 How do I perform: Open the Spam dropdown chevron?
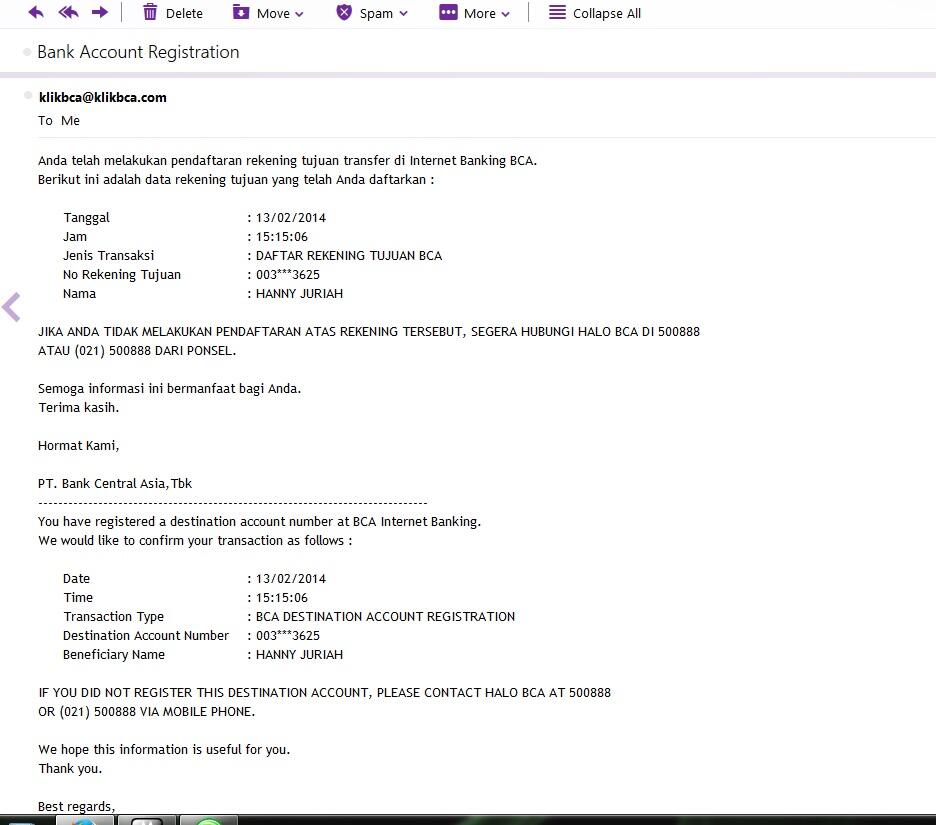(x=404, y=14)
